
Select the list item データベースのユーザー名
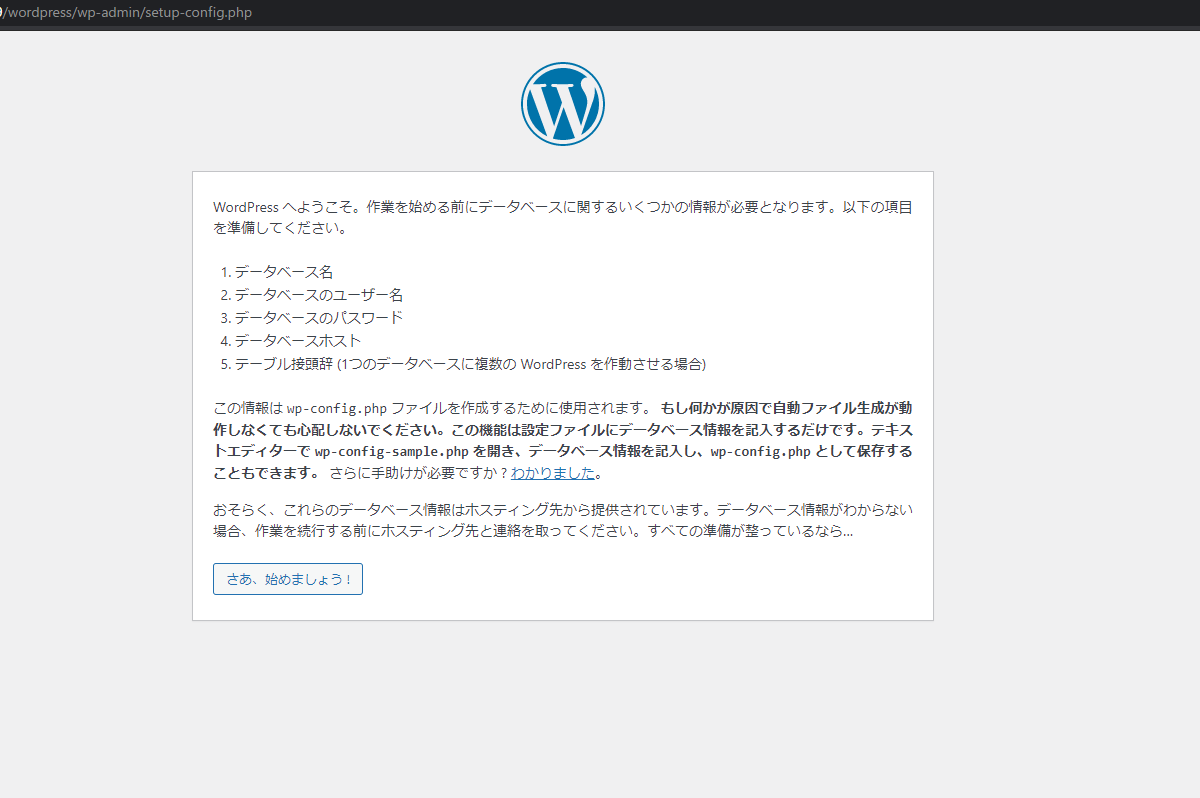coord(319,295)
